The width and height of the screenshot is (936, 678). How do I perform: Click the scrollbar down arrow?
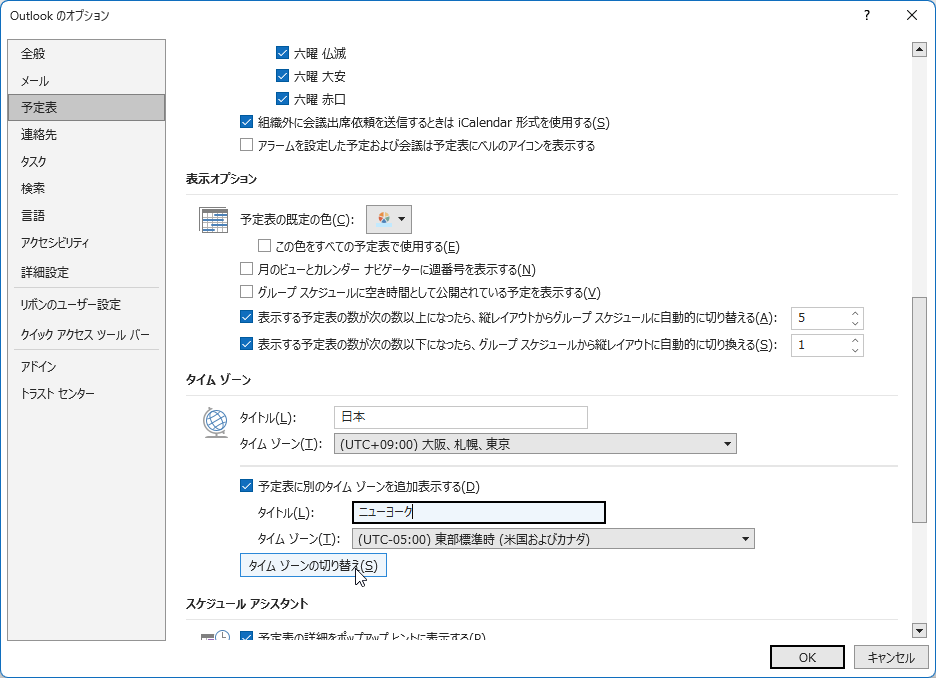pos(919,630)
